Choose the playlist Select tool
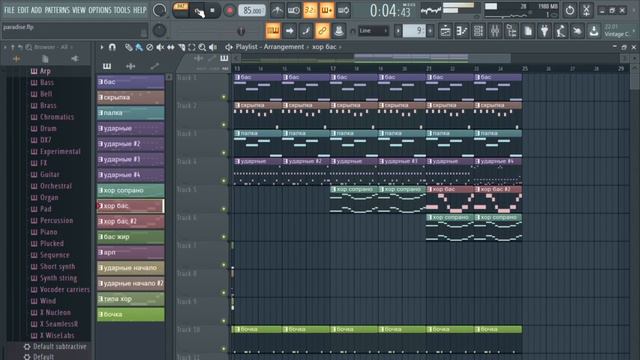Image resolution: width=640 pixels, height=360 pixels. tap(192, 47)
